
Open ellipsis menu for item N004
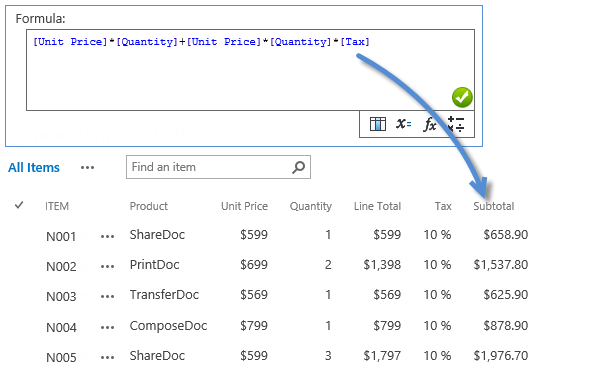(x=107, y=327)
